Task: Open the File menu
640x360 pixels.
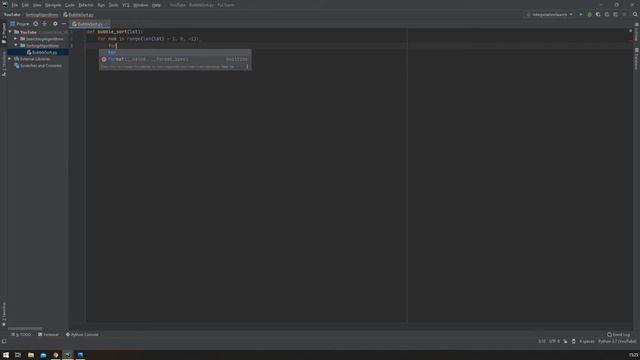Action: point(15,5)
